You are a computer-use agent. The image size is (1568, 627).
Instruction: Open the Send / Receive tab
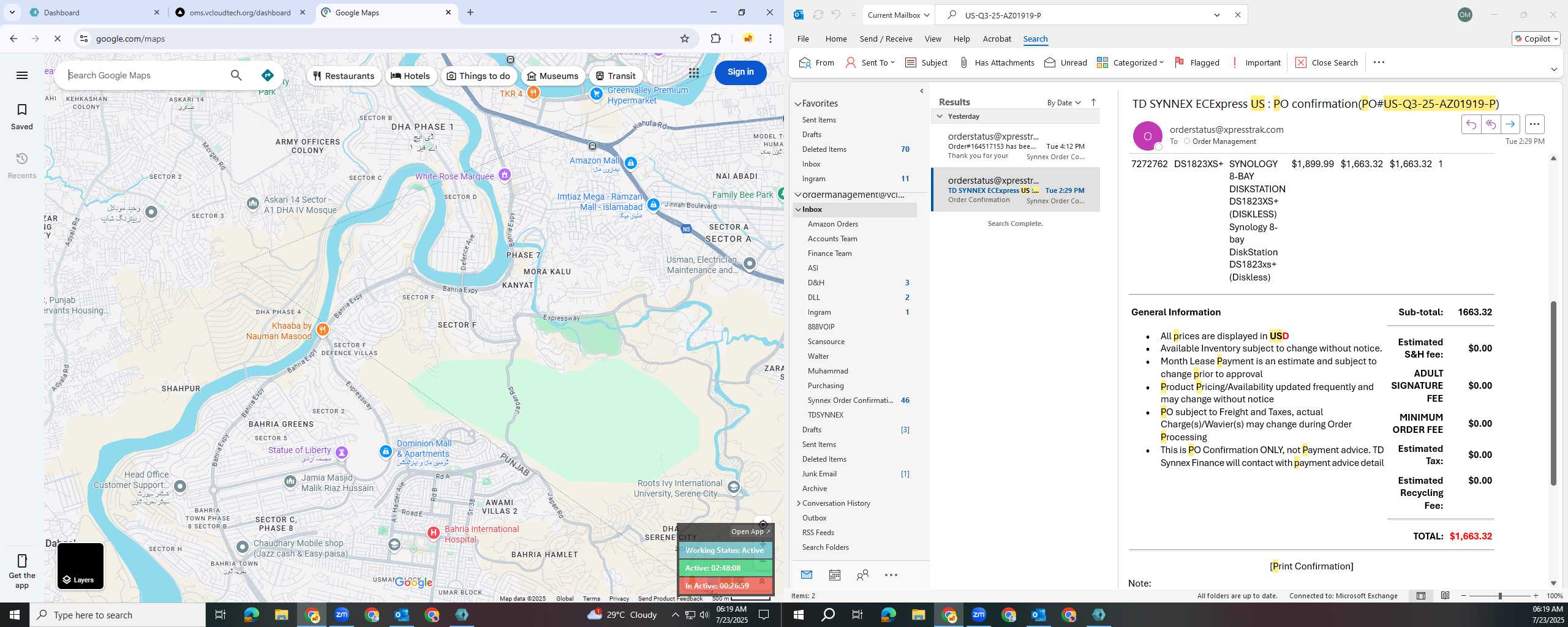[886, 39]
